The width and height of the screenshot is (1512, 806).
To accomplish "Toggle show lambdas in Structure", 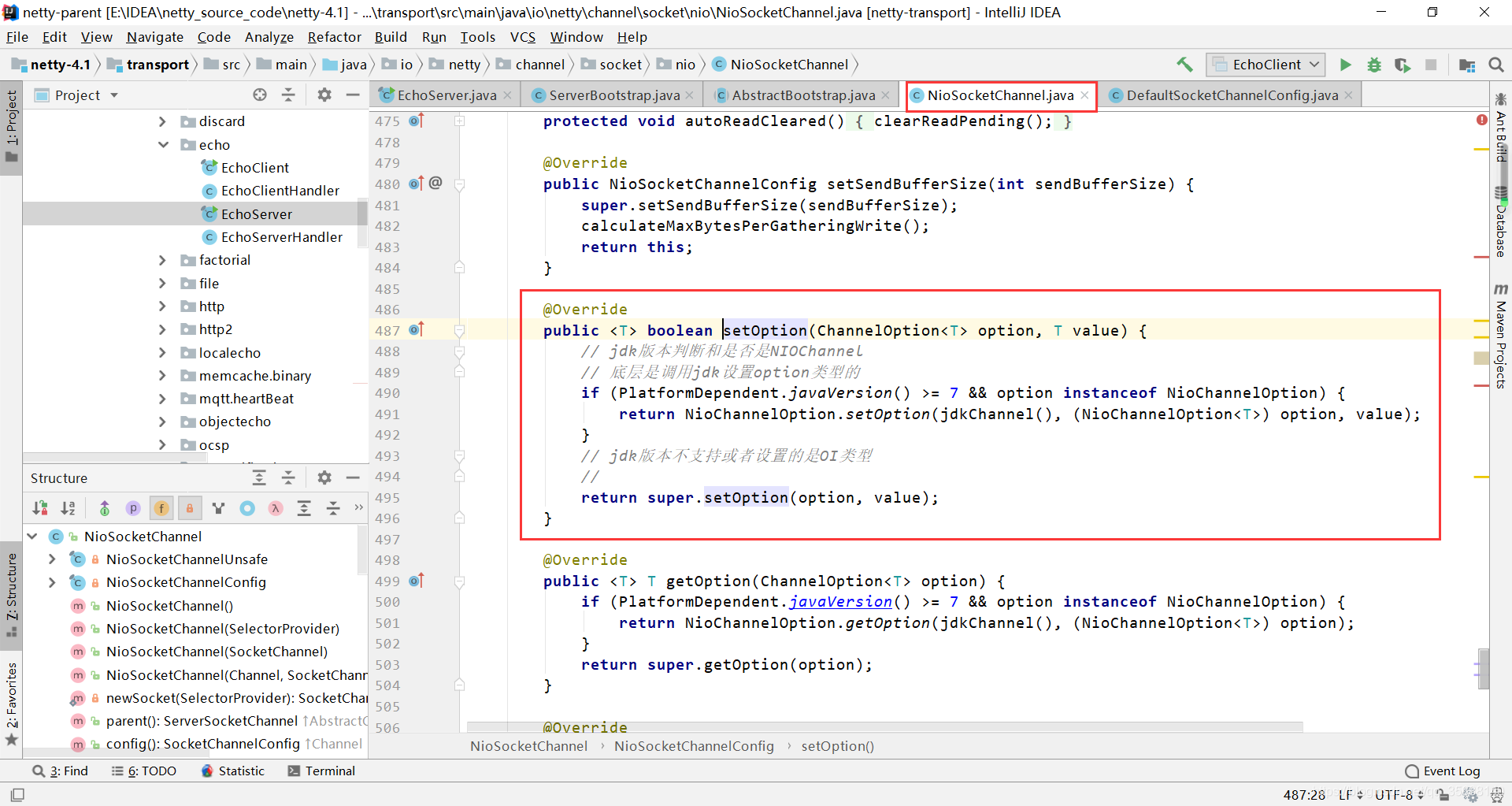I will click(276, 508).
